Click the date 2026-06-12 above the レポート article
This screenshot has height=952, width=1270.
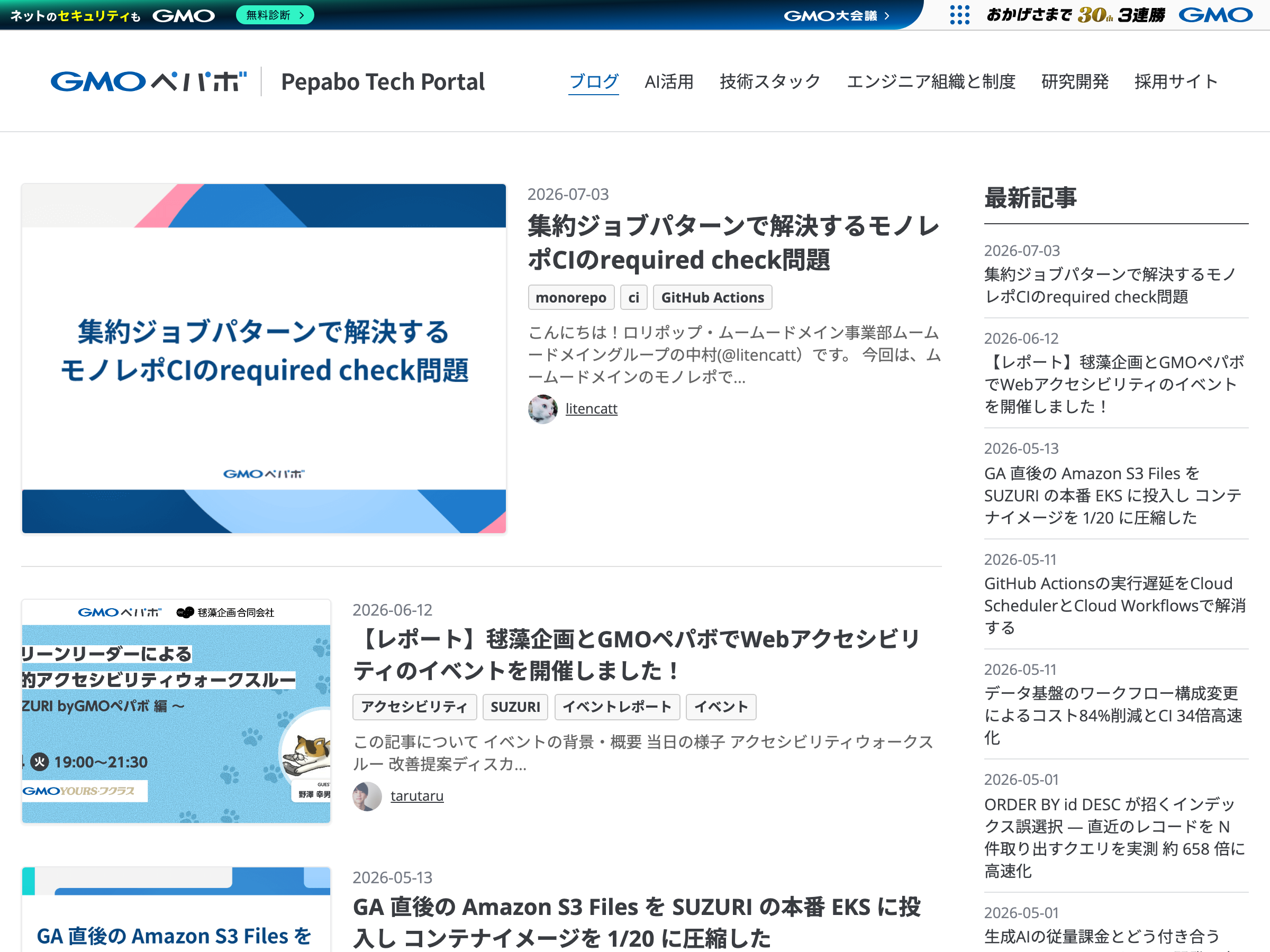click(393, 610)
